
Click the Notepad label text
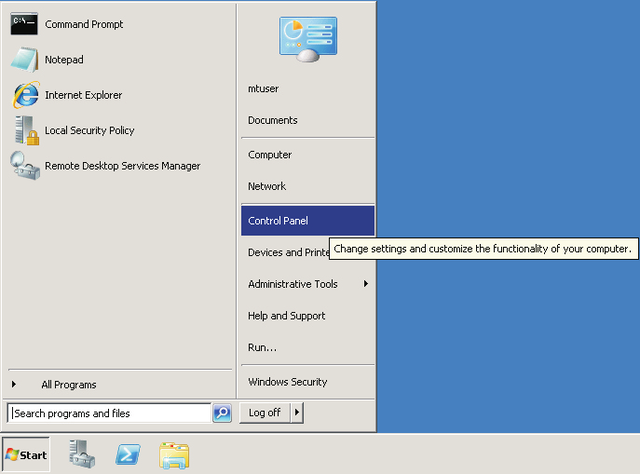point(64,60)
